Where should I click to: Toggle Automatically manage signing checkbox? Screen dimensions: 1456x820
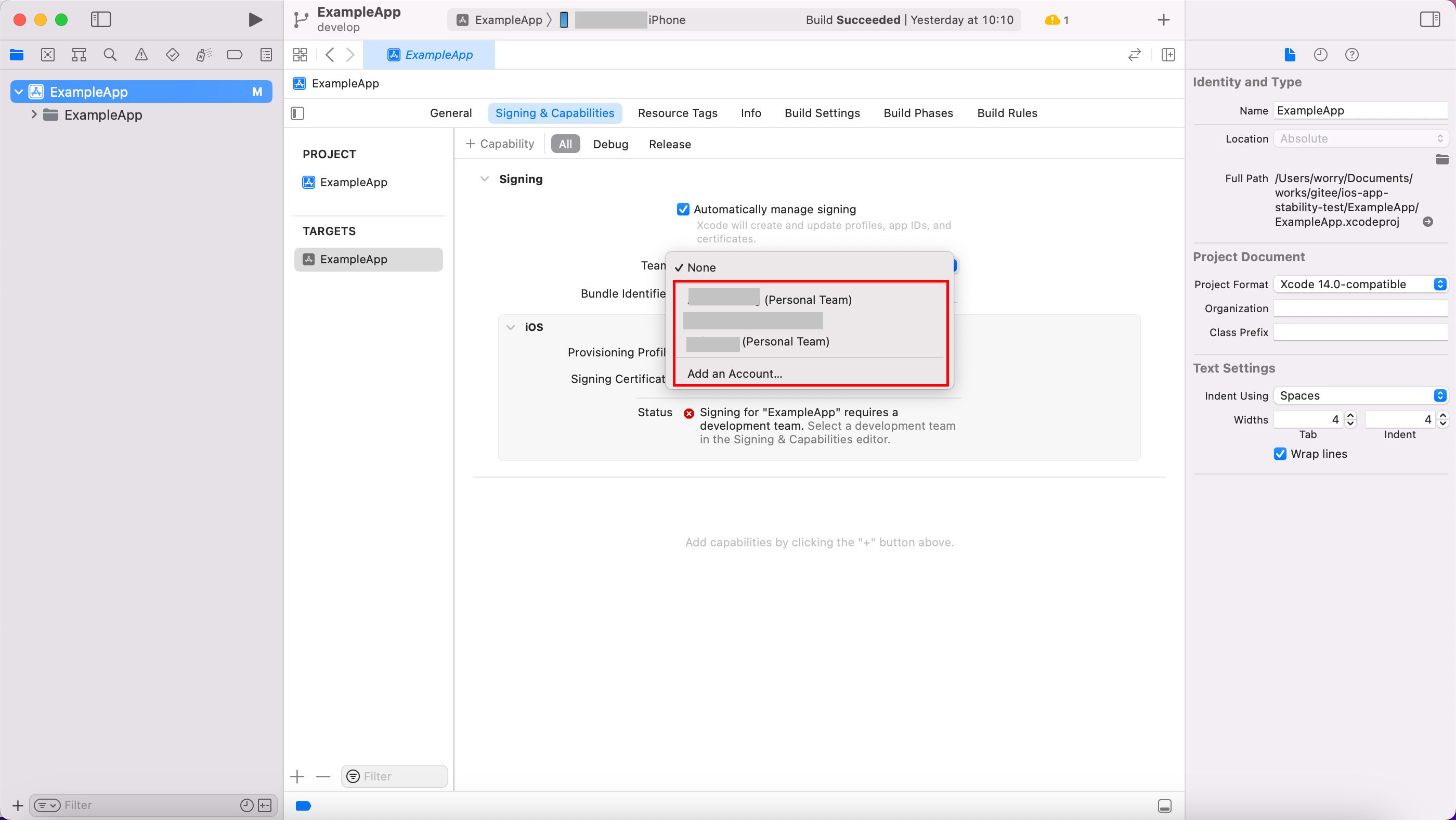683,209
